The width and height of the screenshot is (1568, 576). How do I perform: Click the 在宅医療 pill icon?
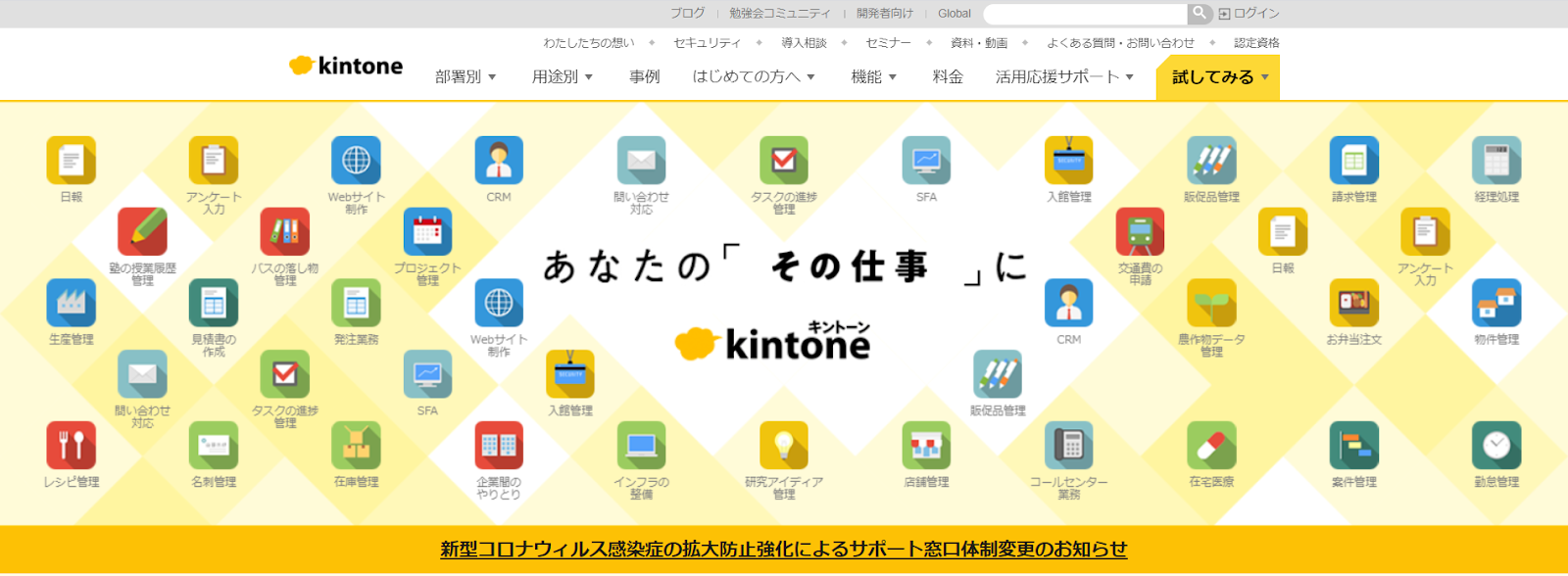click(1211, 446)
